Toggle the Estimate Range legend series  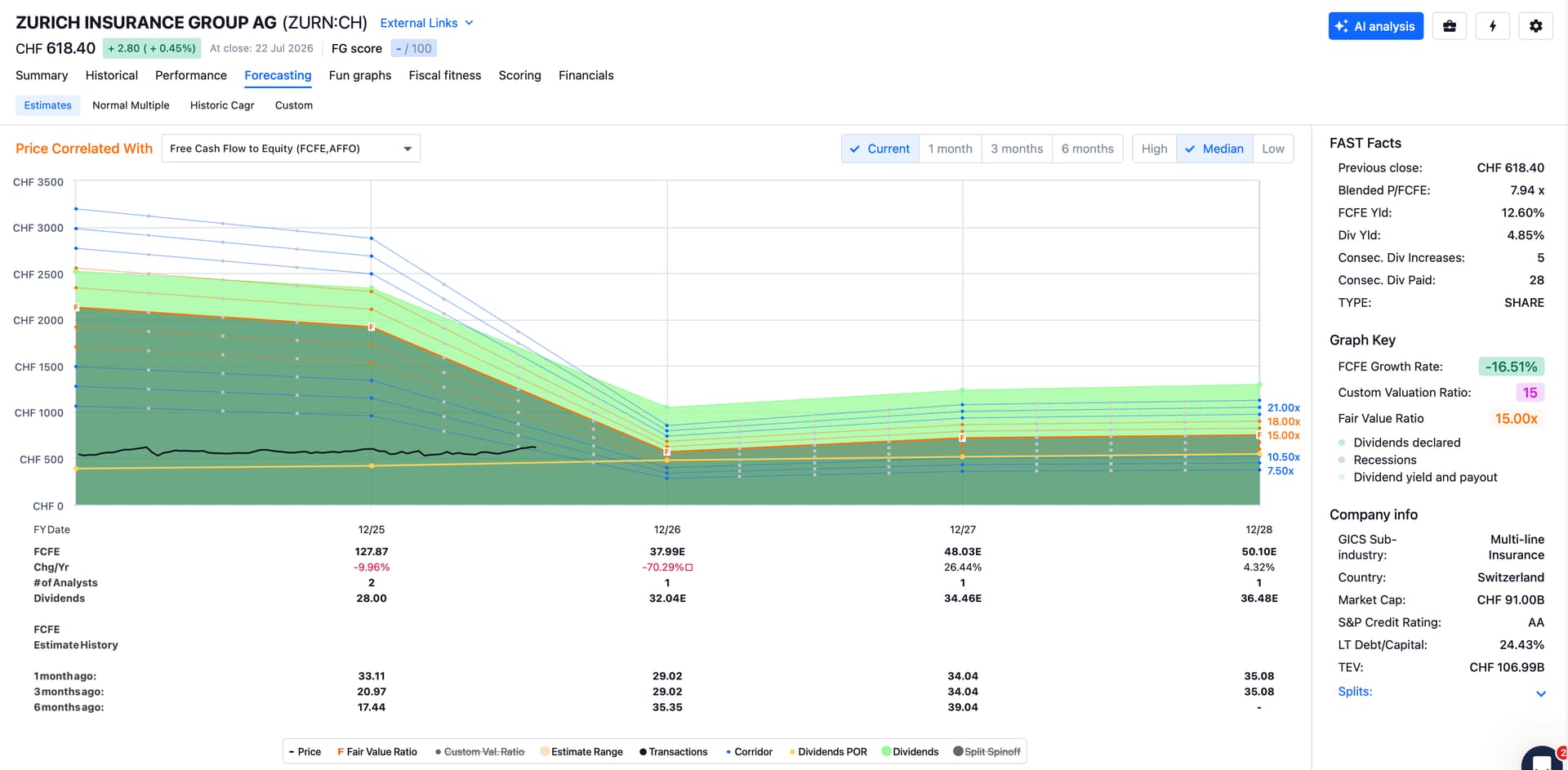(582, 752)
